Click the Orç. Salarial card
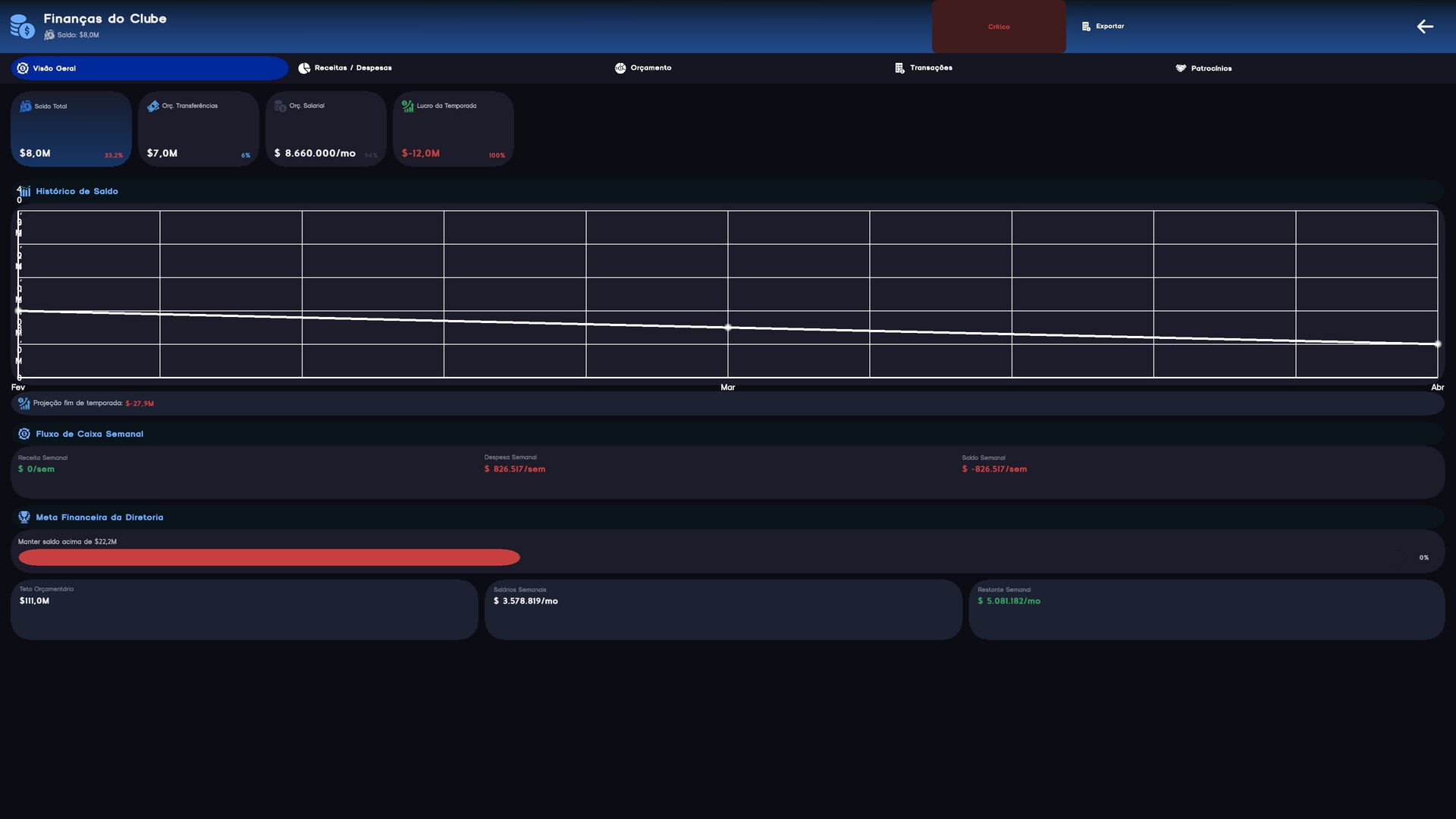The height and width of the screenshot is (819, 1456). pos(326,129)
